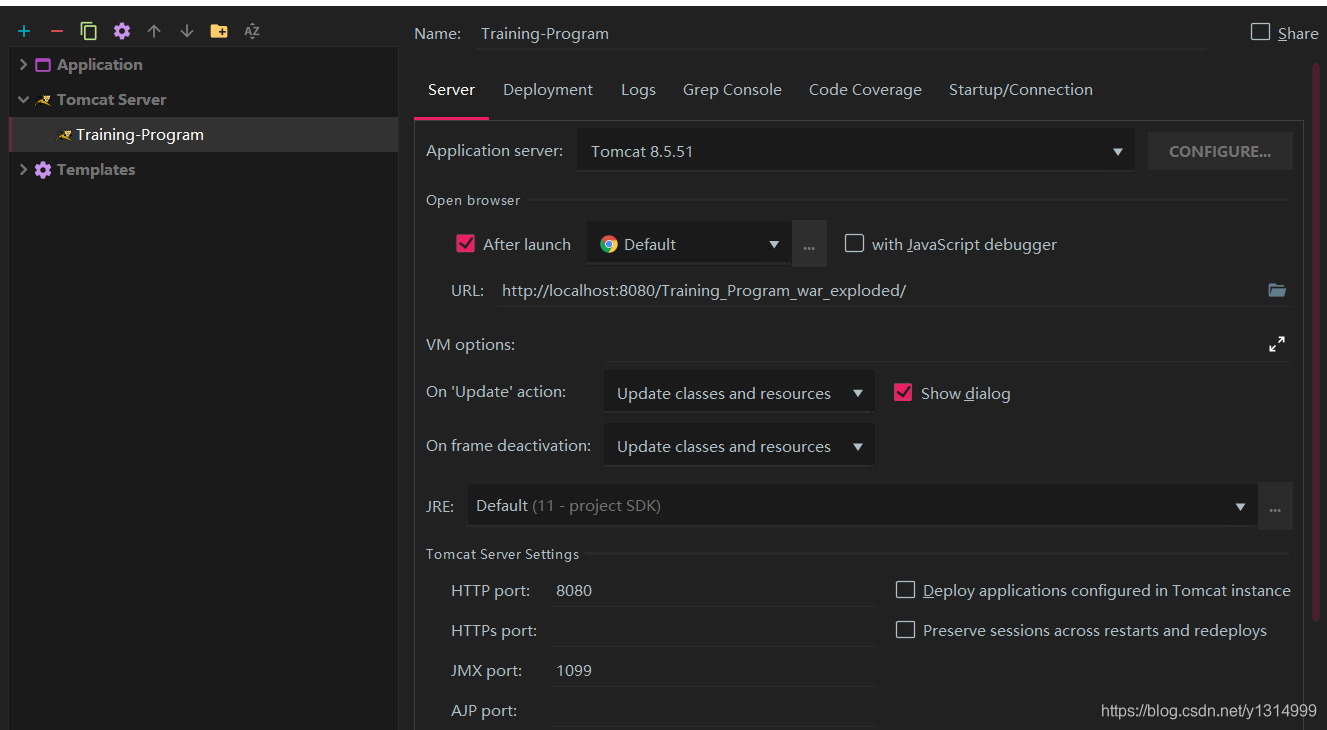
Task: Click the Tomcat Server cat icon
Action: tap(43, 100)
